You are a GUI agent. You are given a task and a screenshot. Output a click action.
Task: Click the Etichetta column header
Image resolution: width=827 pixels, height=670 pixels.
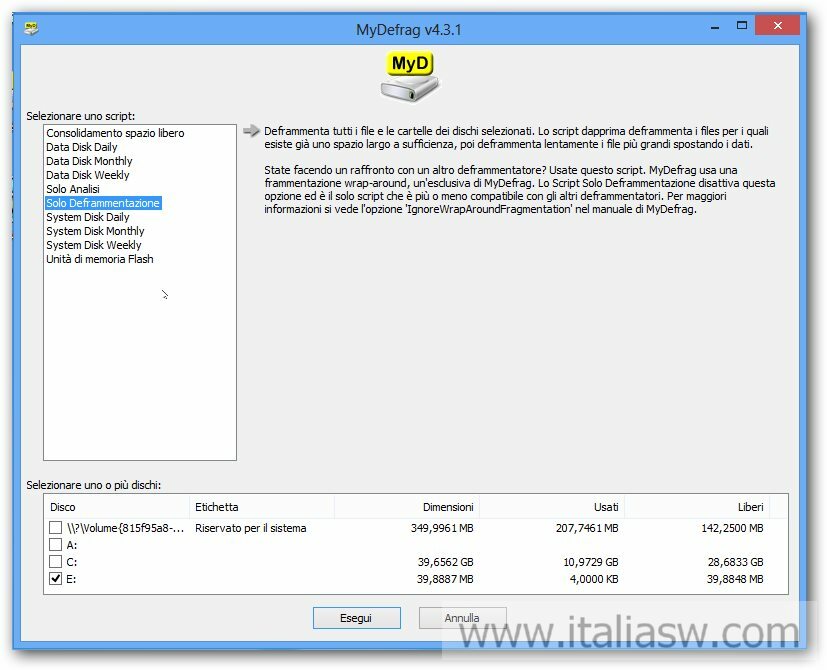tap(217, 507)
